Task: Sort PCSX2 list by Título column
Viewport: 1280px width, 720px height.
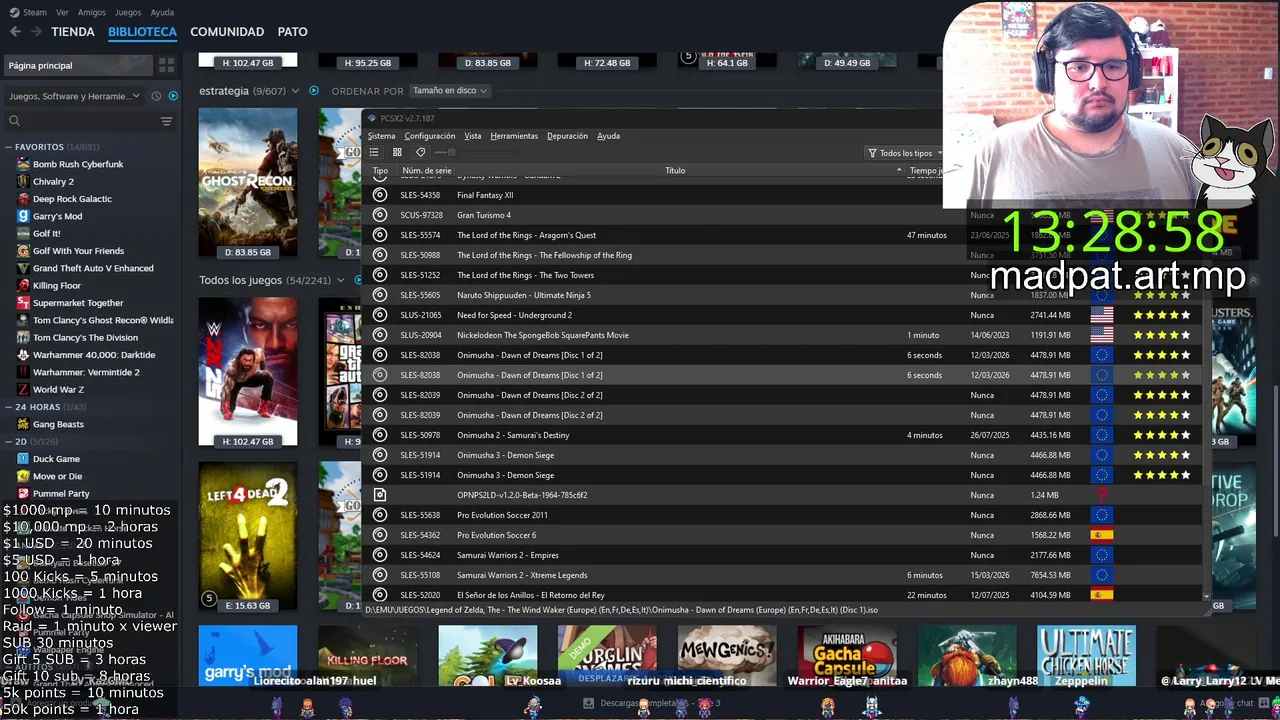Action: 675,171
